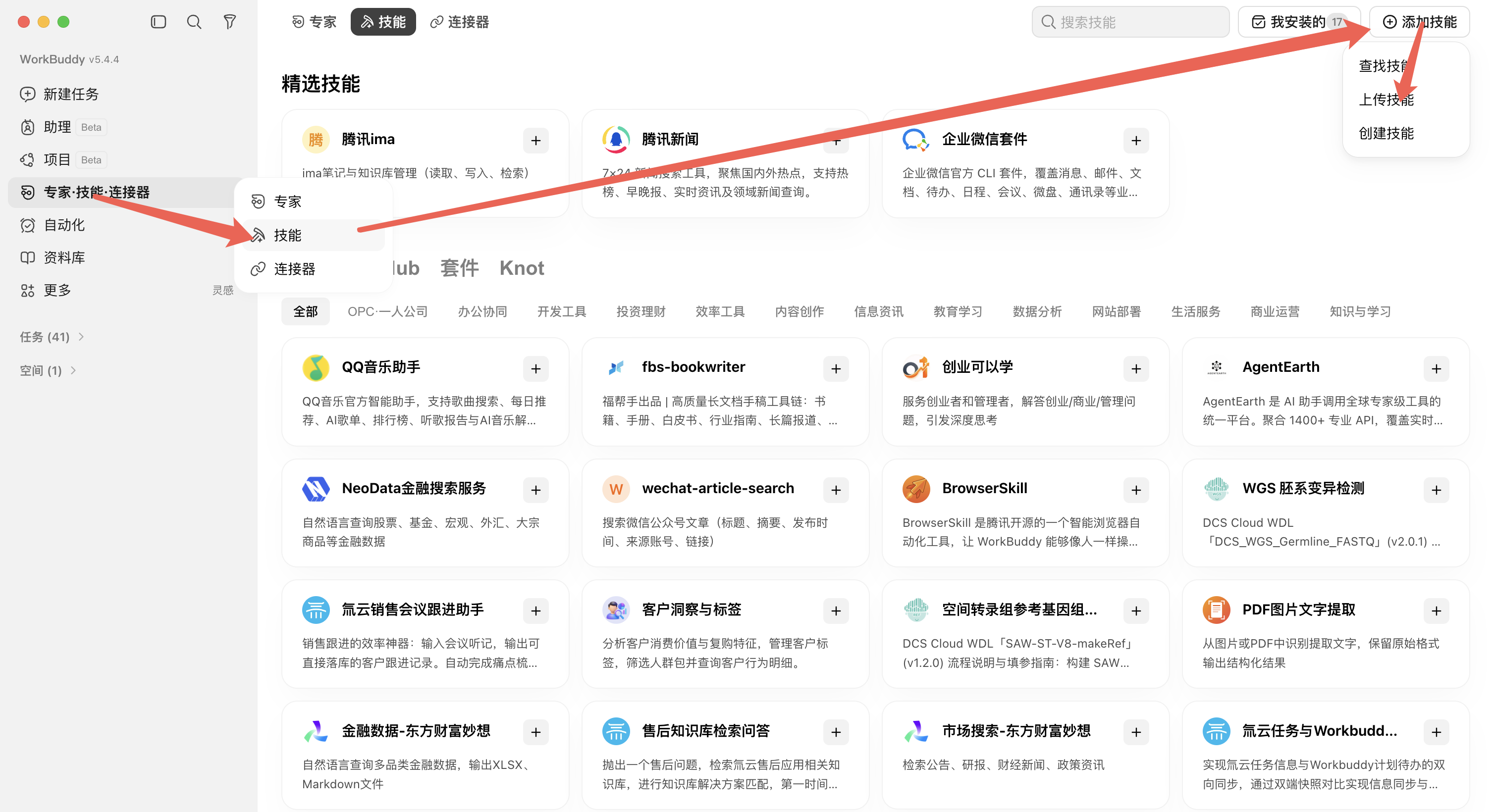This screenshot has width=1493, height=812.
Task: Add the QQ音乐助手 skill via its plus icon
Action: coord(535,369)
